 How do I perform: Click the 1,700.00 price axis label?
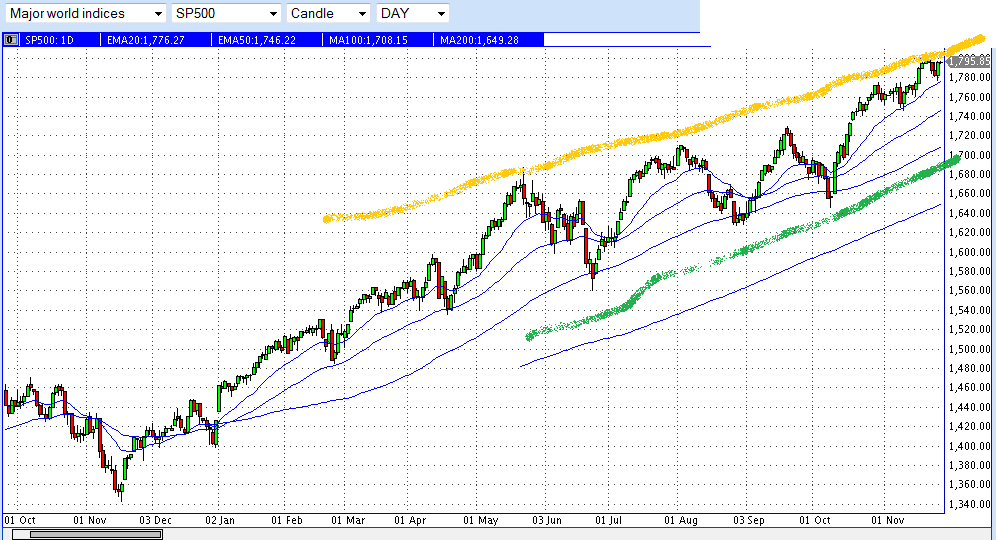969,155
